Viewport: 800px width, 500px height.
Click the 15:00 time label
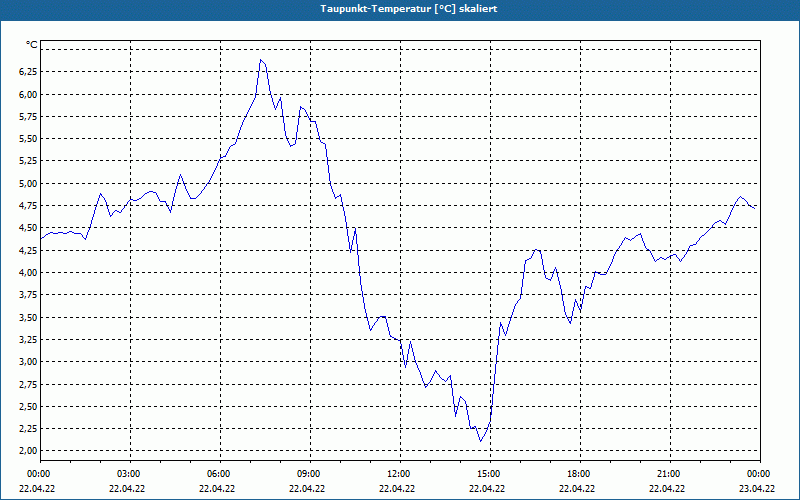[490, 474]
